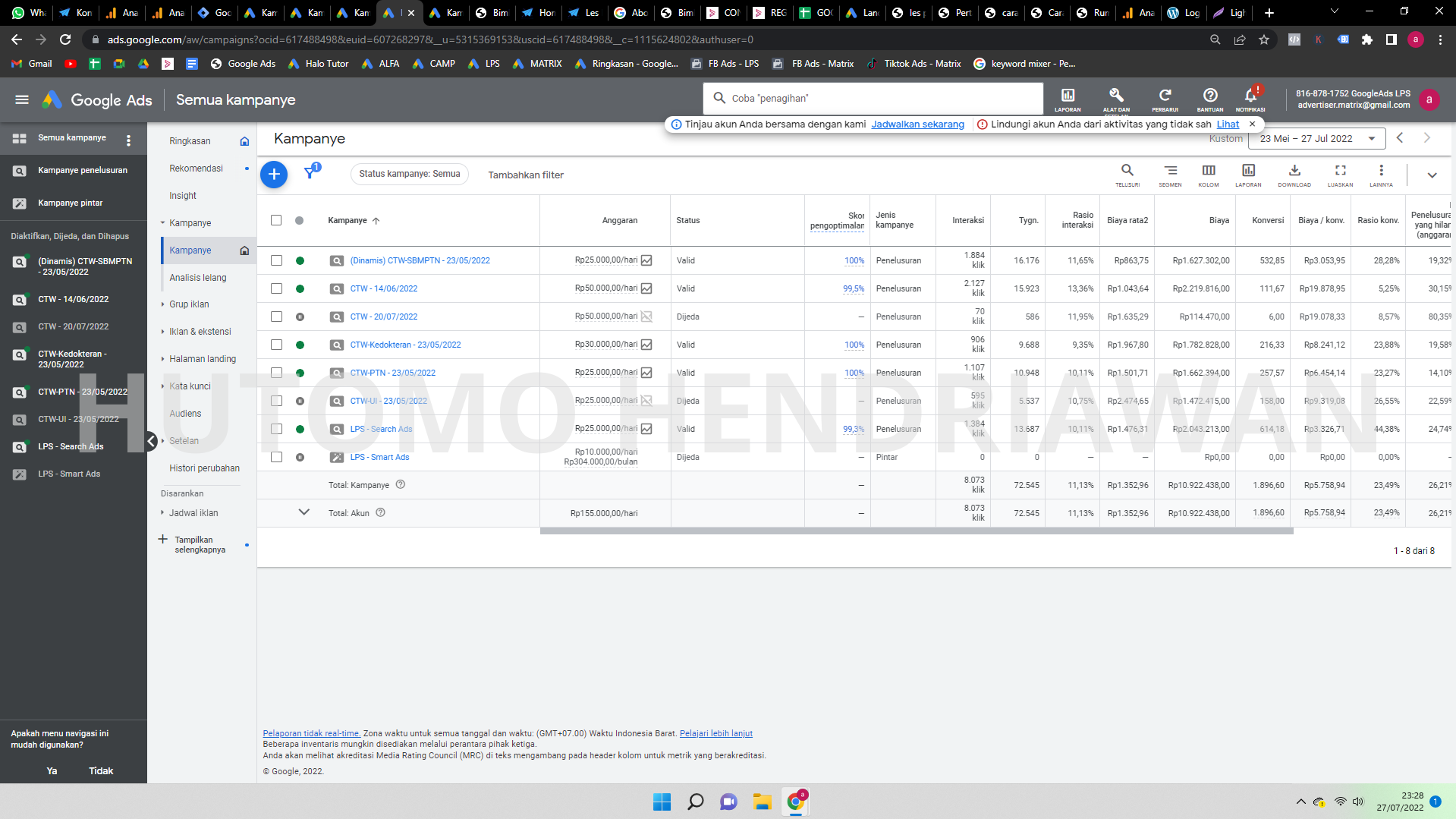The height and width of the screenshot is (819, 1456).
Task: Click the Jadwalkan sekarang link
Action: (917, 124)
